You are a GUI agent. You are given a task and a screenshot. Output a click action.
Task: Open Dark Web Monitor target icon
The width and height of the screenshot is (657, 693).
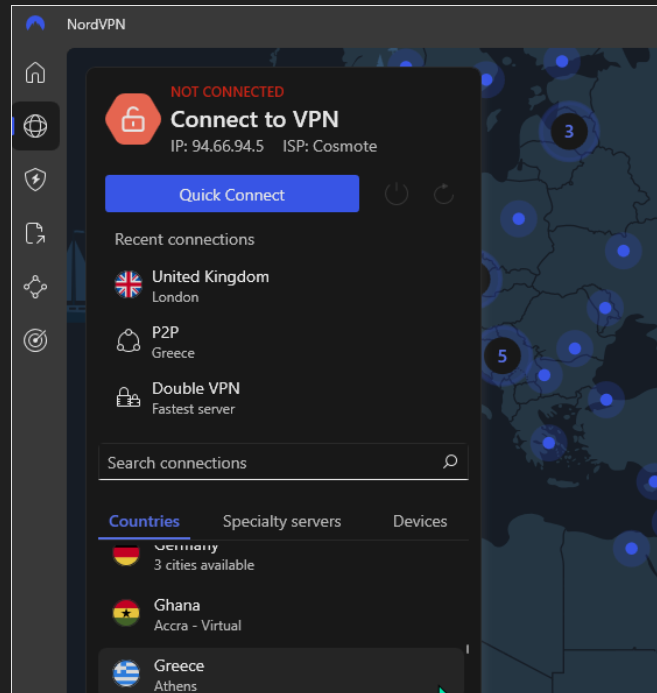click(35, 340)
